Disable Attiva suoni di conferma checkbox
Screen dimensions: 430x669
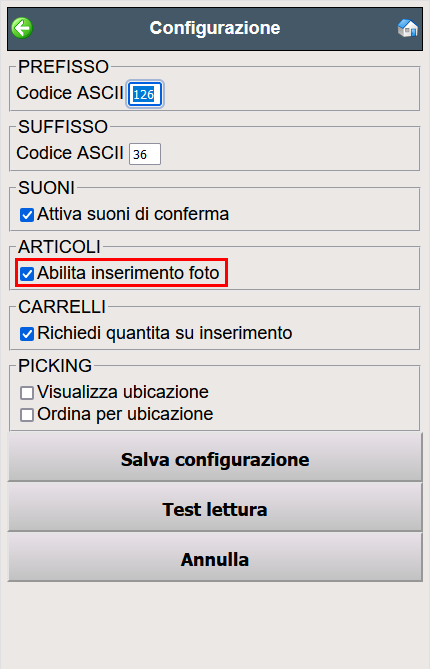[x=27, y=215]
